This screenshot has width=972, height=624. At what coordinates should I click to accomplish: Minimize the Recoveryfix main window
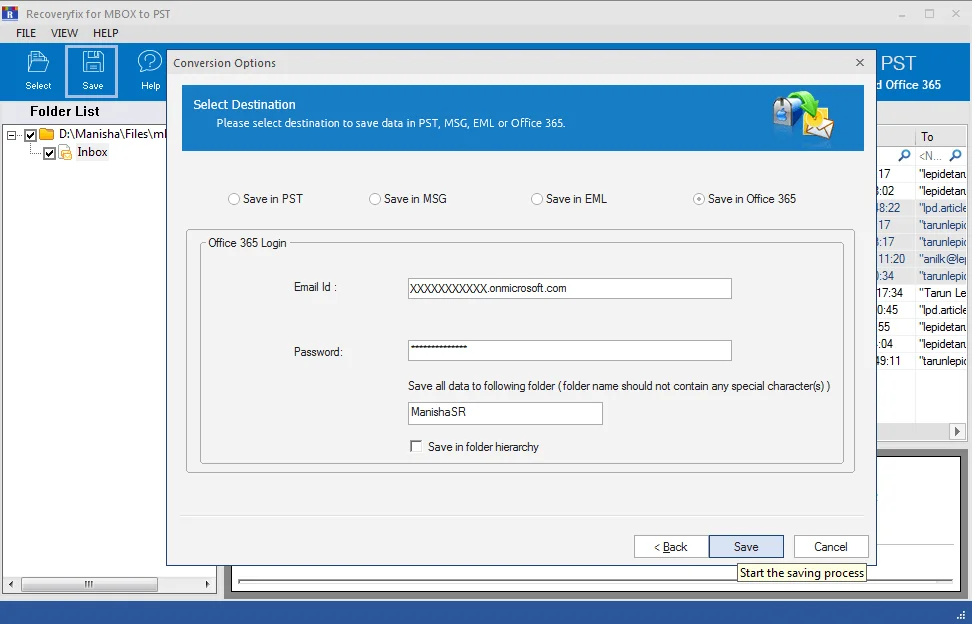(902, 14)
